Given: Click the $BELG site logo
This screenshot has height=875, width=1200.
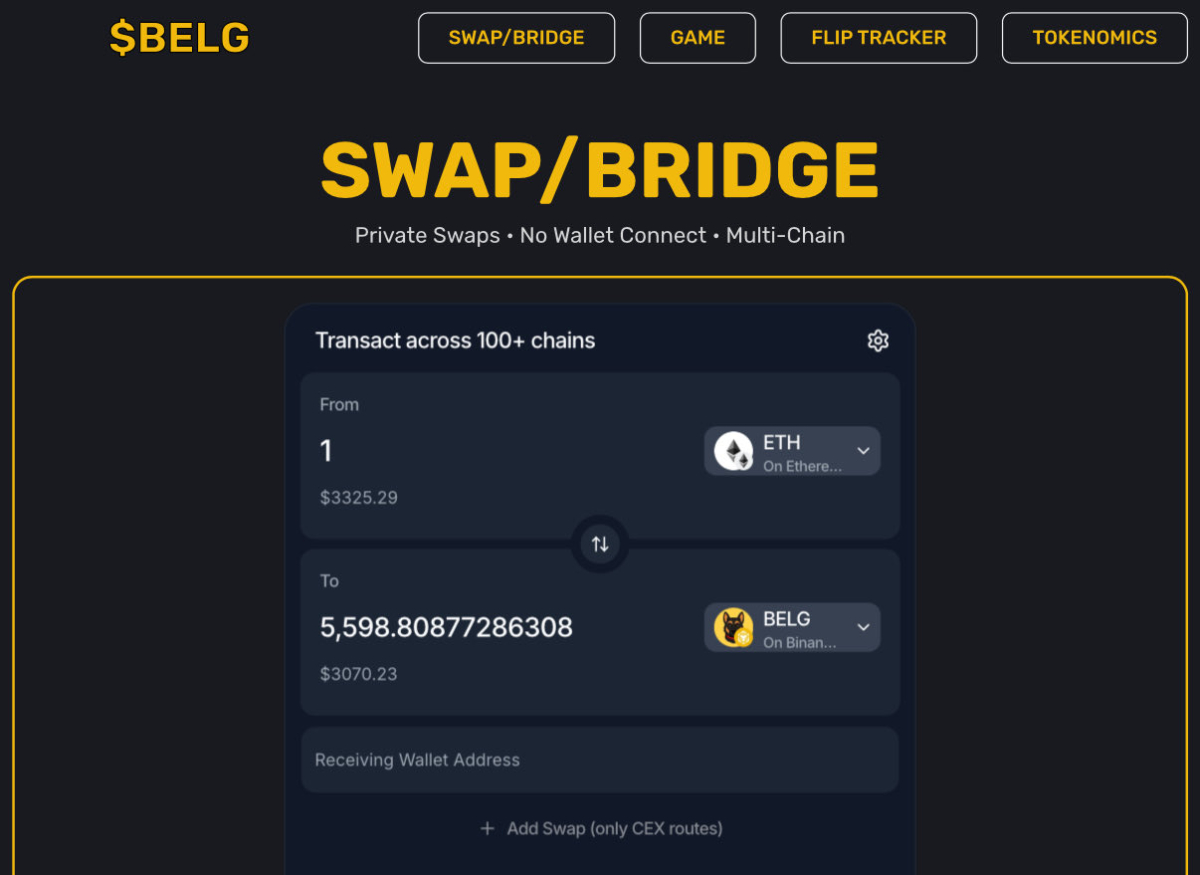Looking at the screenshot, I should coord(179,37).
